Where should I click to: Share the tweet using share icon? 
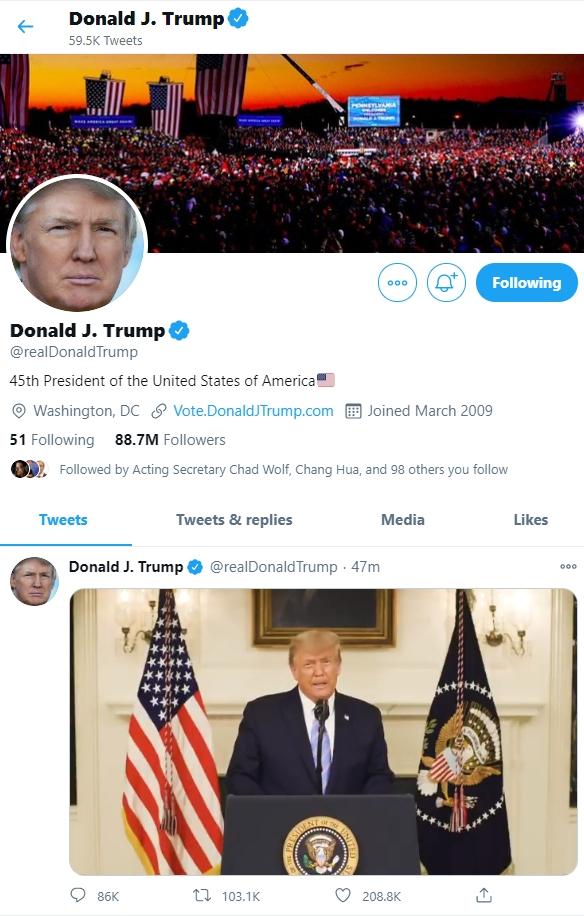484,894
